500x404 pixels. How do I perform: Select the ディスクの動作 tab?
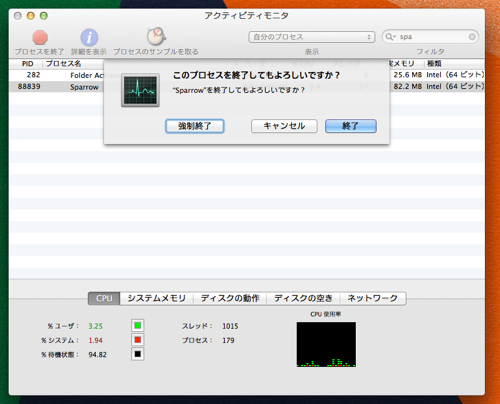(x=230, y=298)
